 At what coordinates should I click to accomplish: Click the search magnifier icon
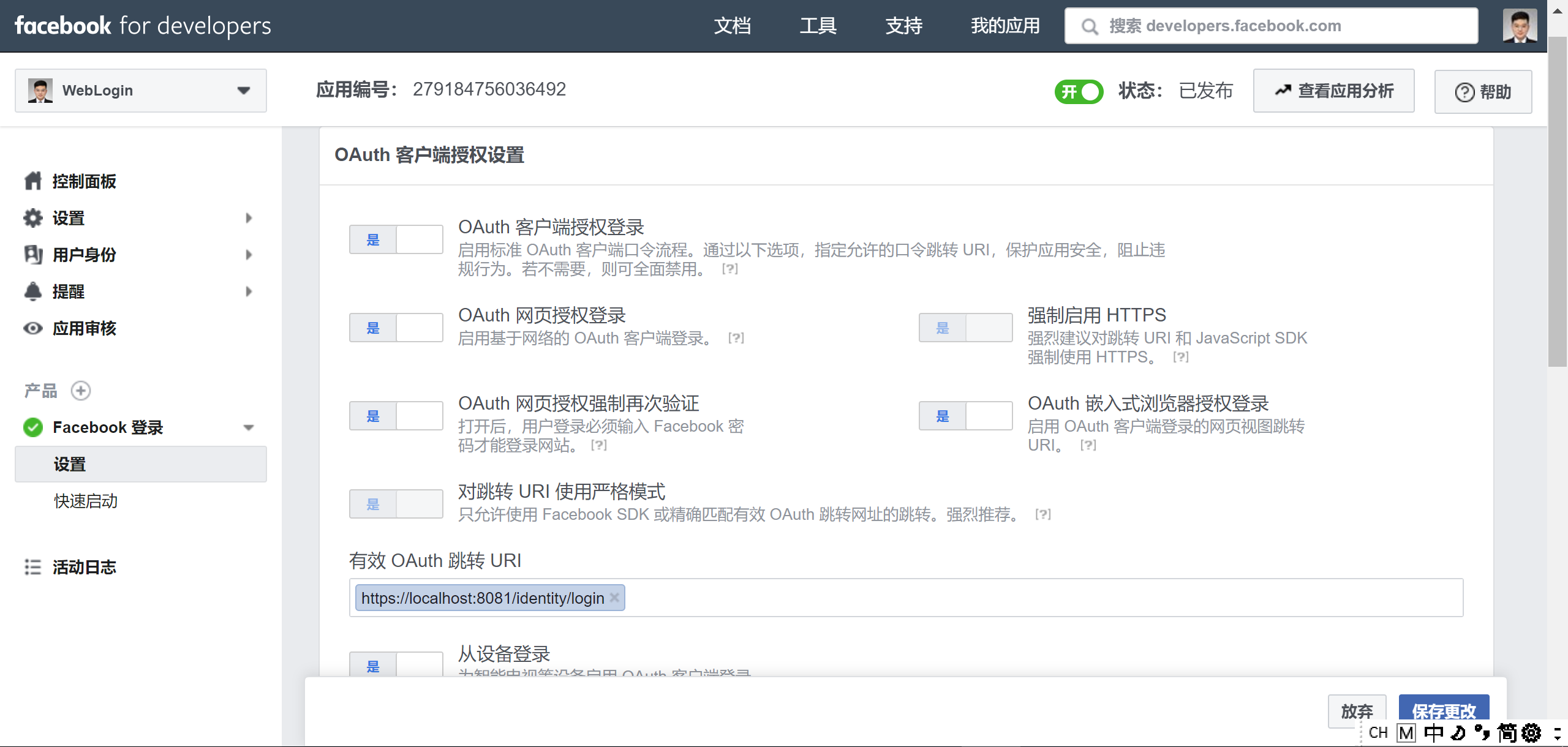click(1090, 26)
